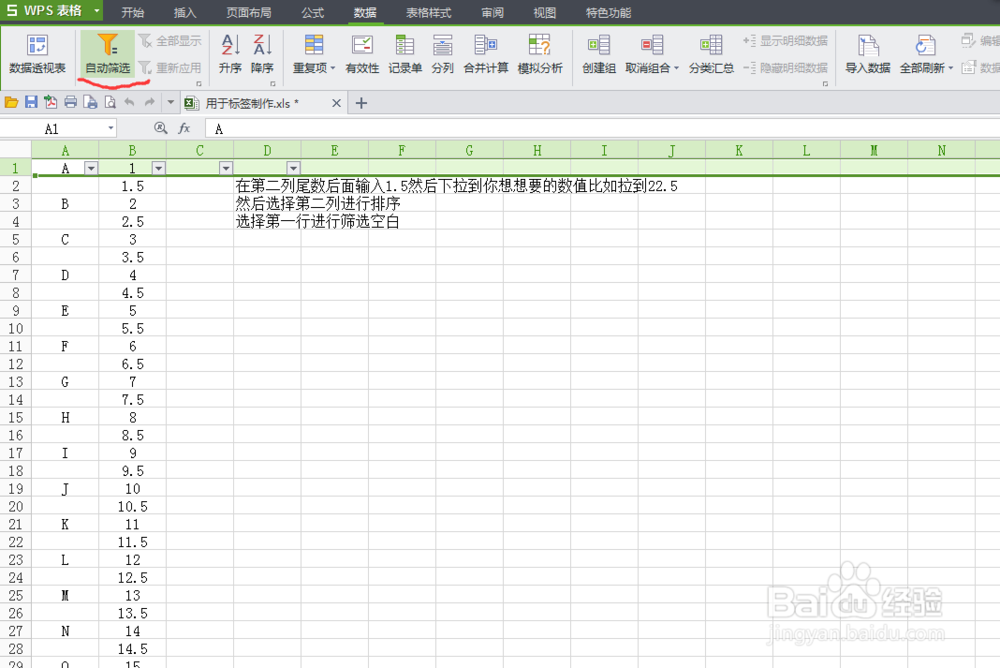1000x668 pixels.
Task: Click Show All (全部显示) filter option
Action: point(170,41)
